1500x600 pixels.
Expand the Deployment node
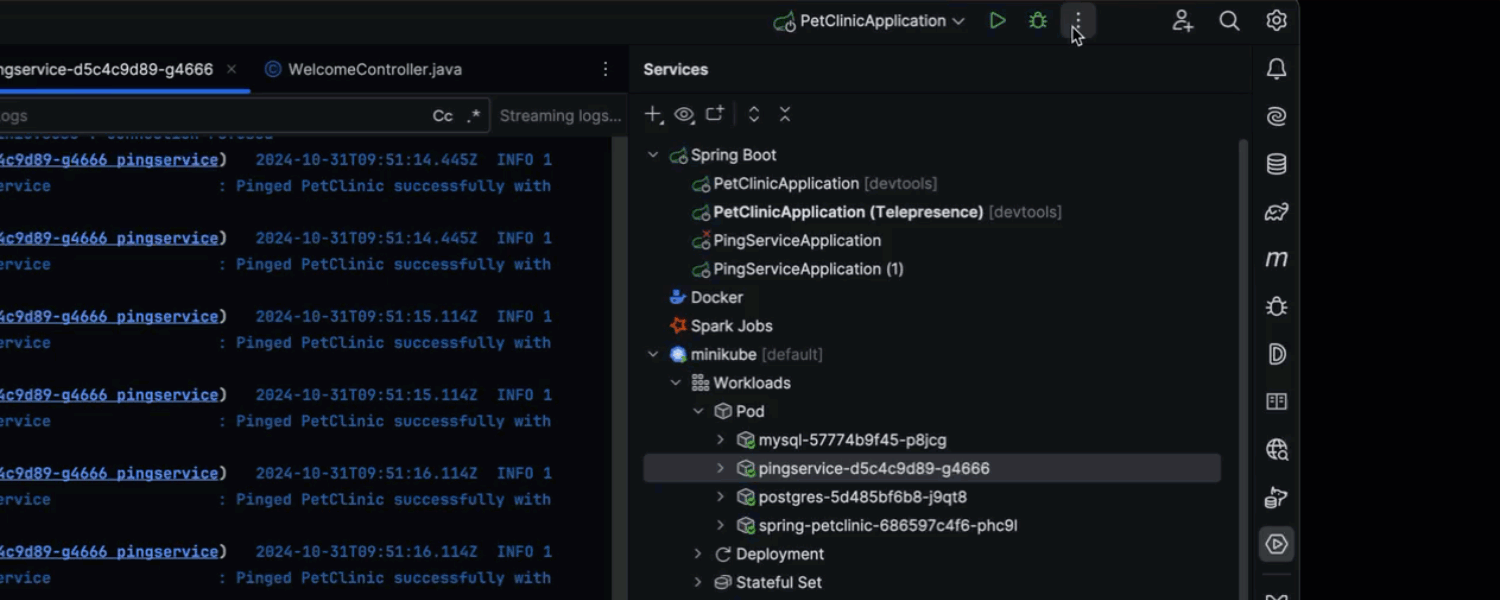tap(698, 554)
